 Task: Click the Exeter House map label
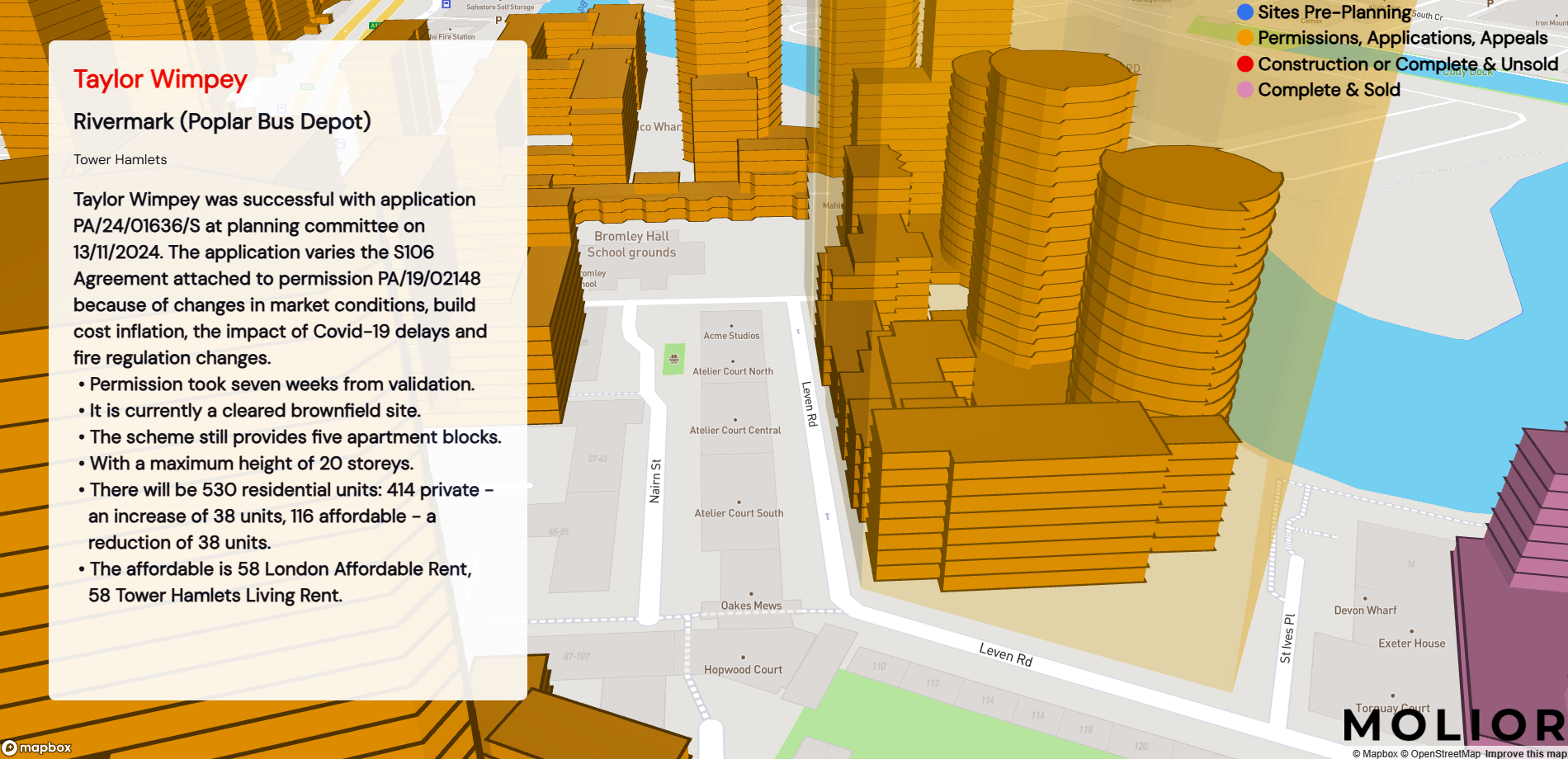pos(1411,643)
